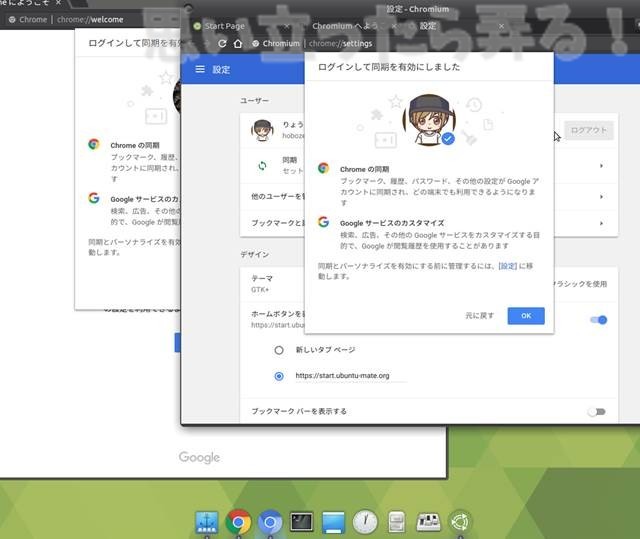This screenshot has height=539, width=640.
Task: Open the Ubuntu MATE logo icon in dock
Action: coord(460,522)
